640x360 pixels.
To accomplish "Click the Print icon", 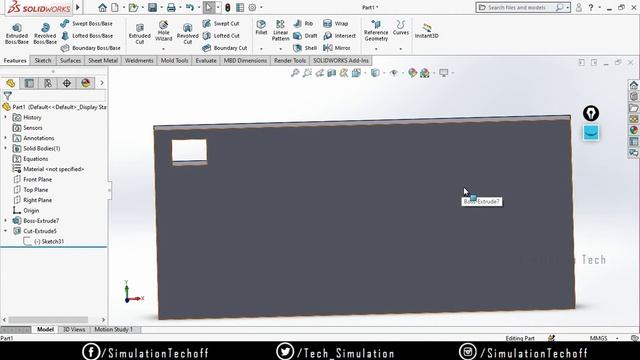I will 171,7.
